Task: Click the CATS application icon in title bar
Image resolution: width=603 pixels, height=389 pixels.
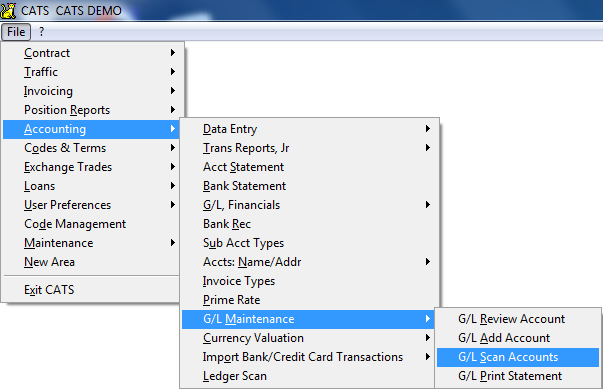Action: (x=8, y=10)
